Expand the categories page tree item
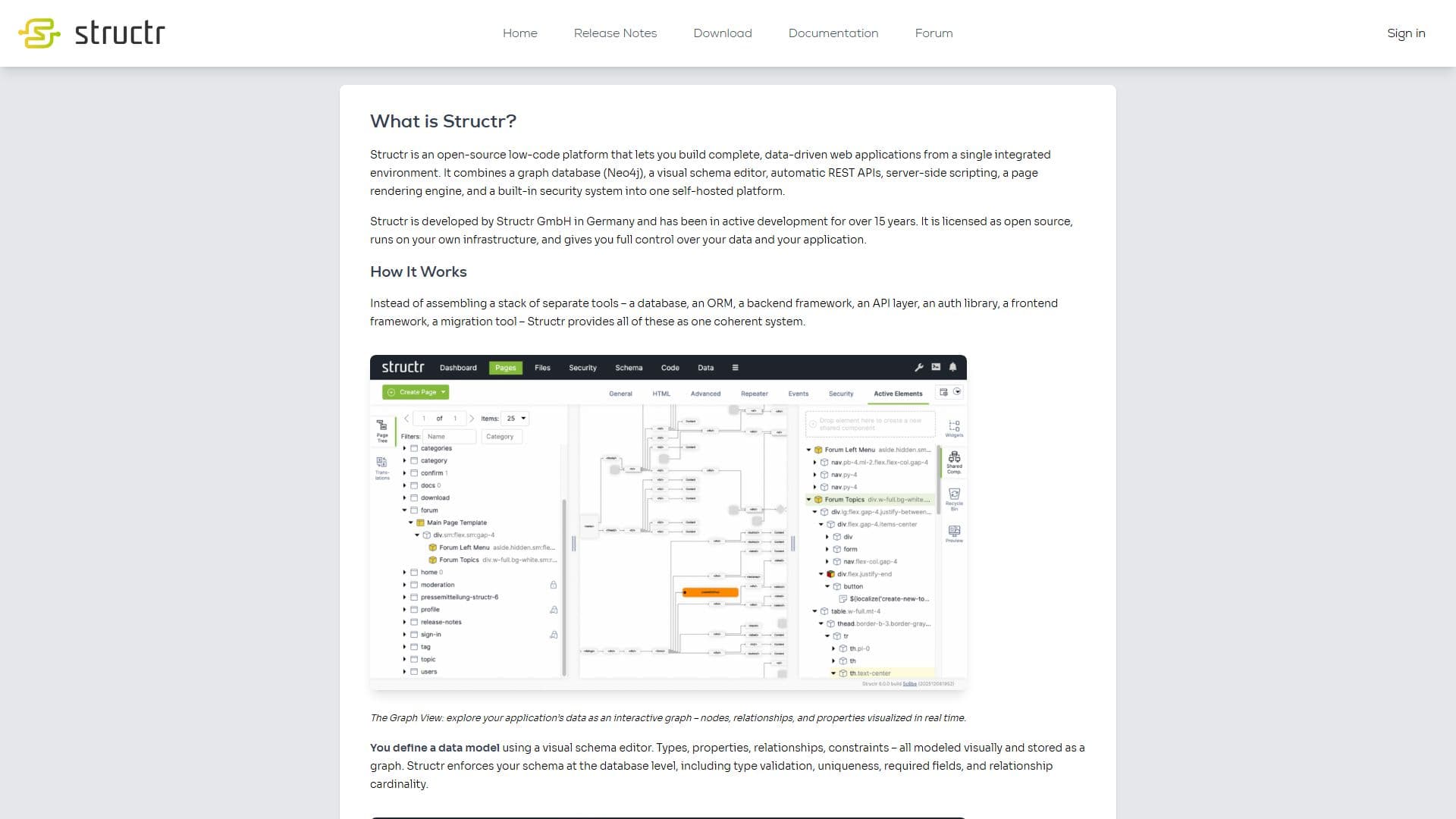 pyautogui.click(x=404, y=448)
